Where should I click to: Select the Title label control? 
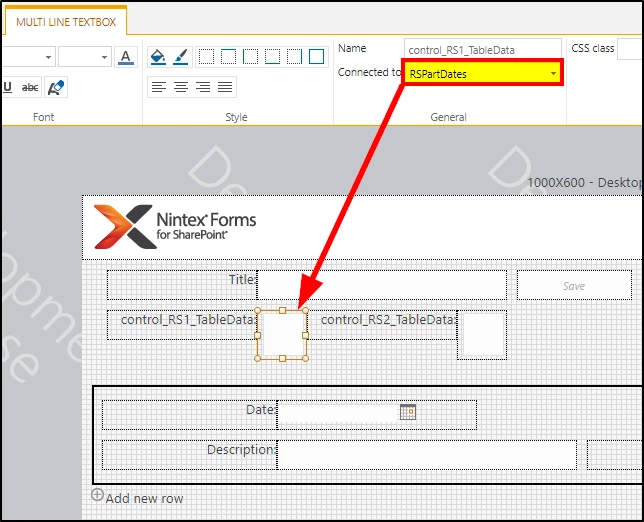(x=182, y=285)
